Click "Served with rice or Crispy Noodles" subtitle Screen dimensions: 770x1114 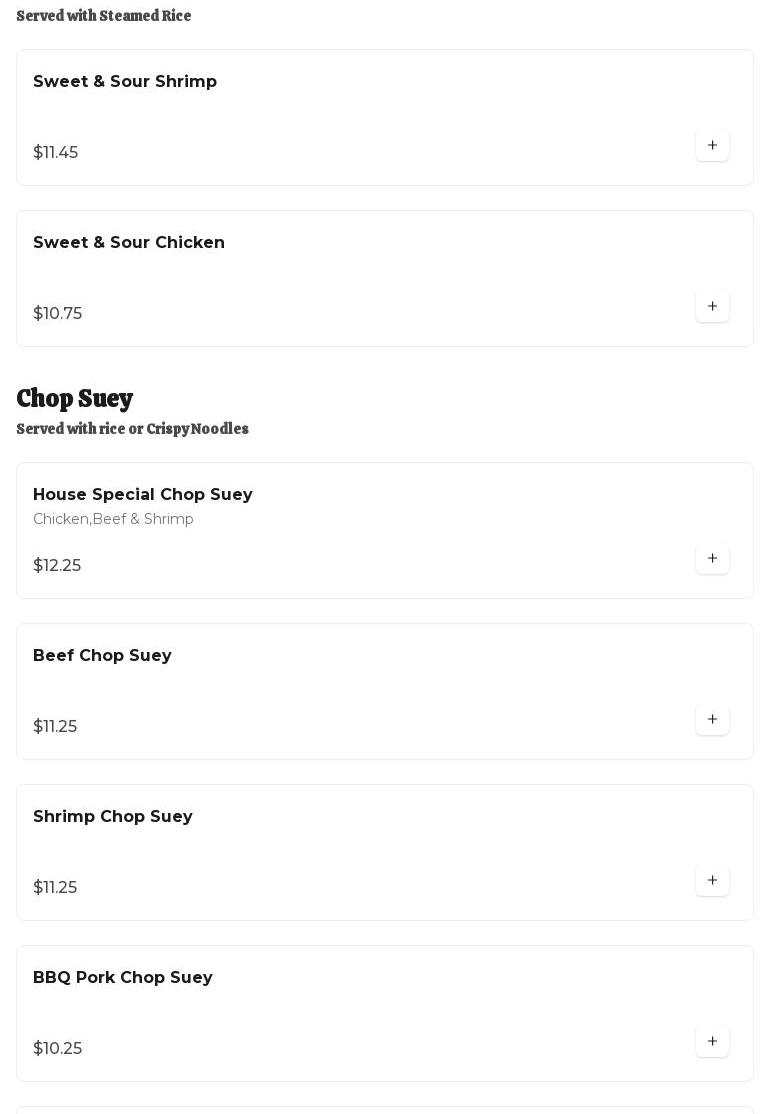(132, 429)
